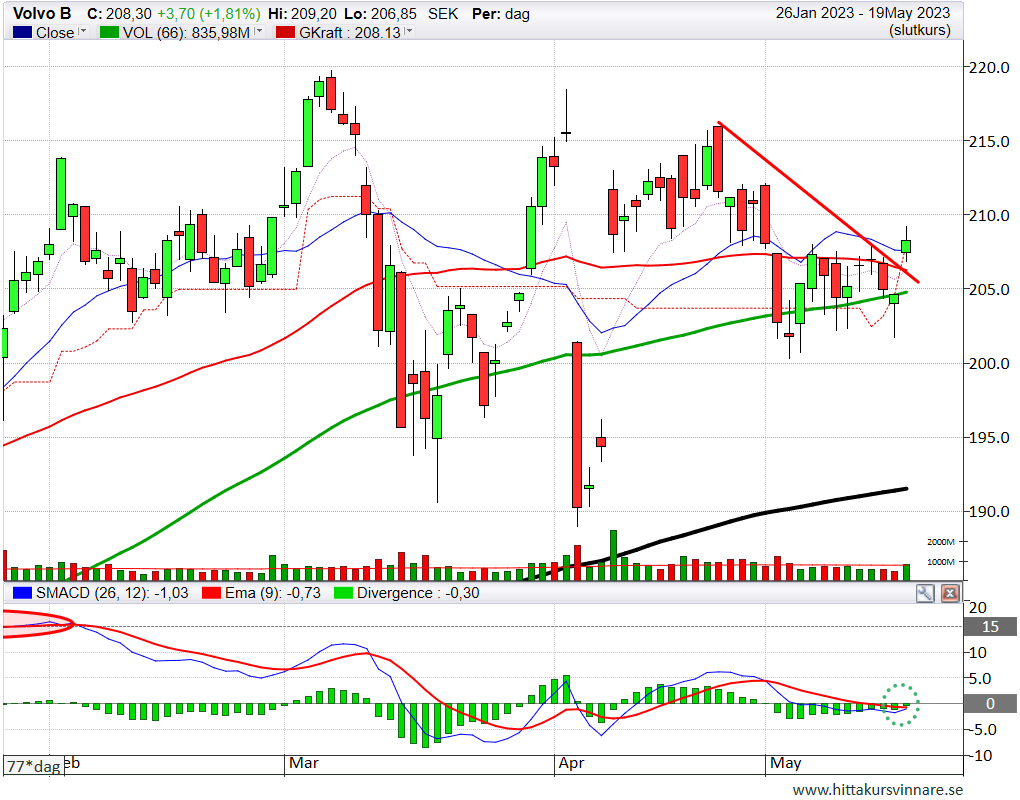Viewport: 1020px width, 800px height.
Task: Click the Hi: 209,20 value
Action: 300,14
